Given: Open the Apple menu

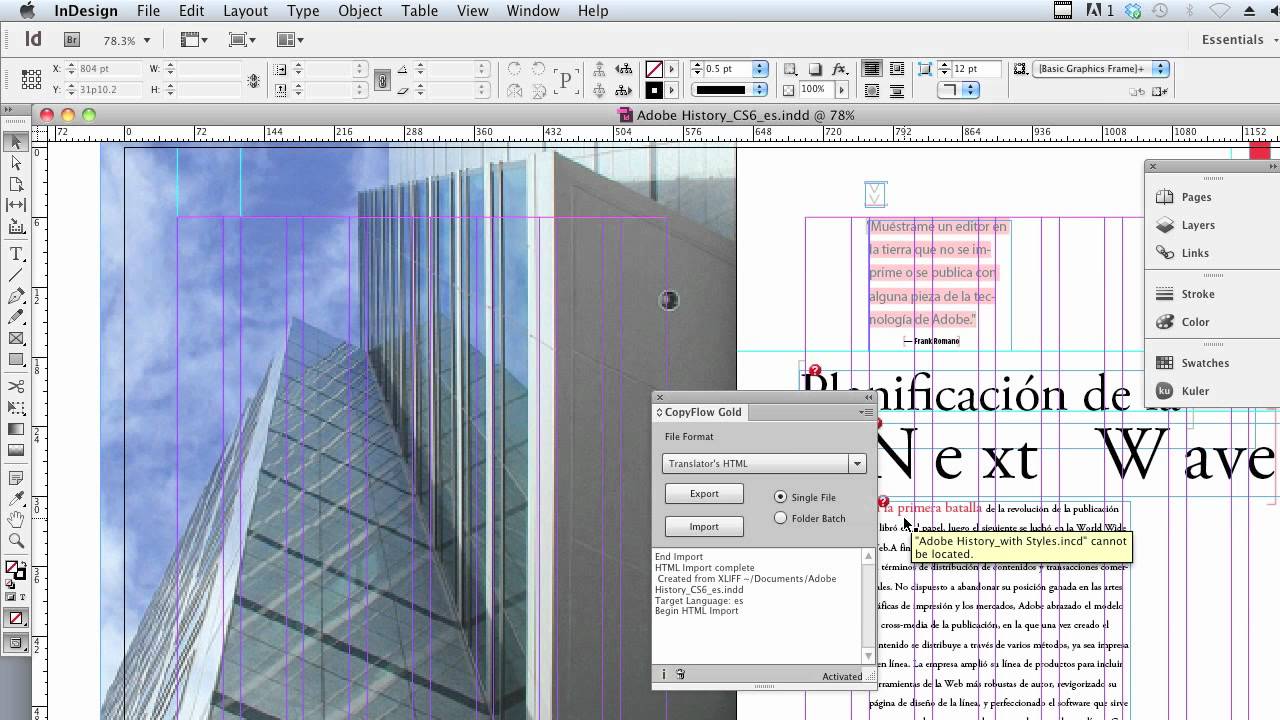Looking at the screenshot, I should coord(26,11).
